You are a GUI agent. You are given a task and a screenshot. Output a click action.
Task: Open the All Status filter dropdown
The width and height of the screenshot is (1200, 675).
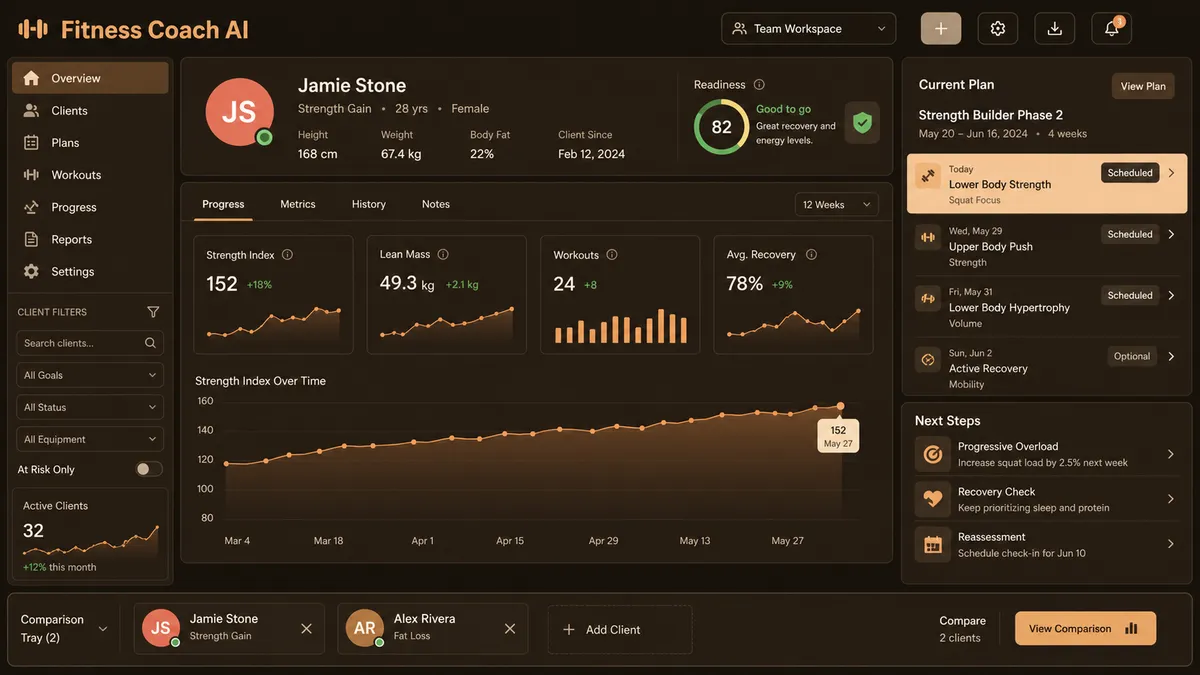tap(90, 407)
